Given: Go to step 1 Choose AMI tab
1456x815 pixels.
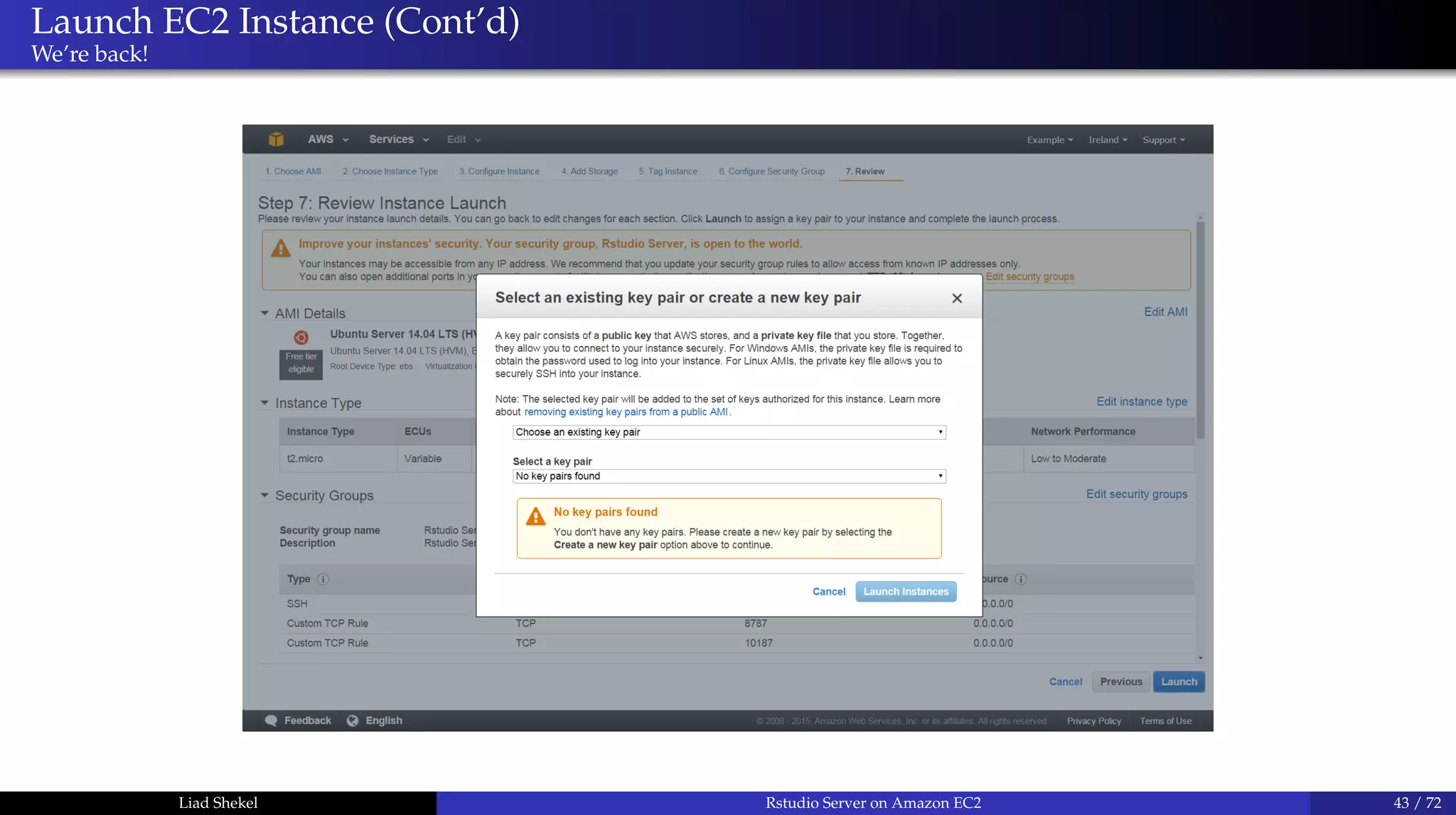Looking at the screenshot, I should [293, 171].
